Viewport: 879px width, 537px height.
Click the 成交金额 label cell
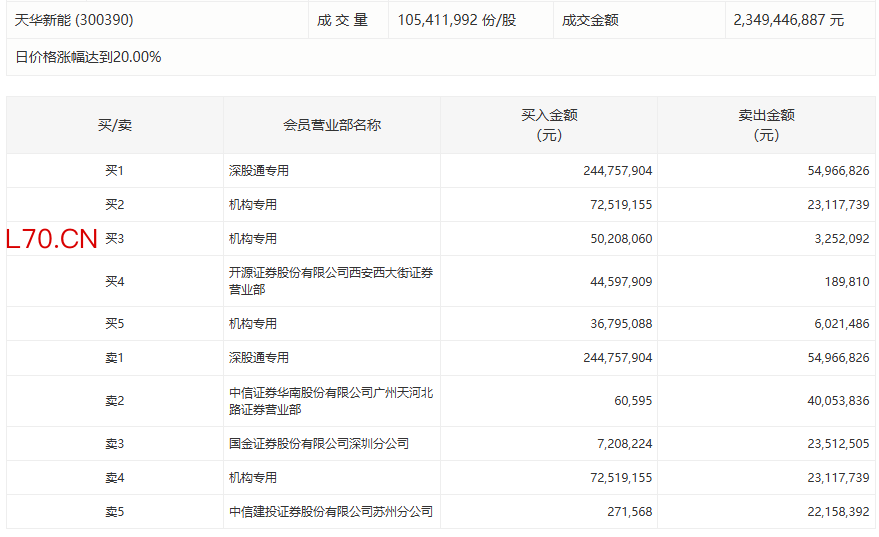[x=590, y=20]
